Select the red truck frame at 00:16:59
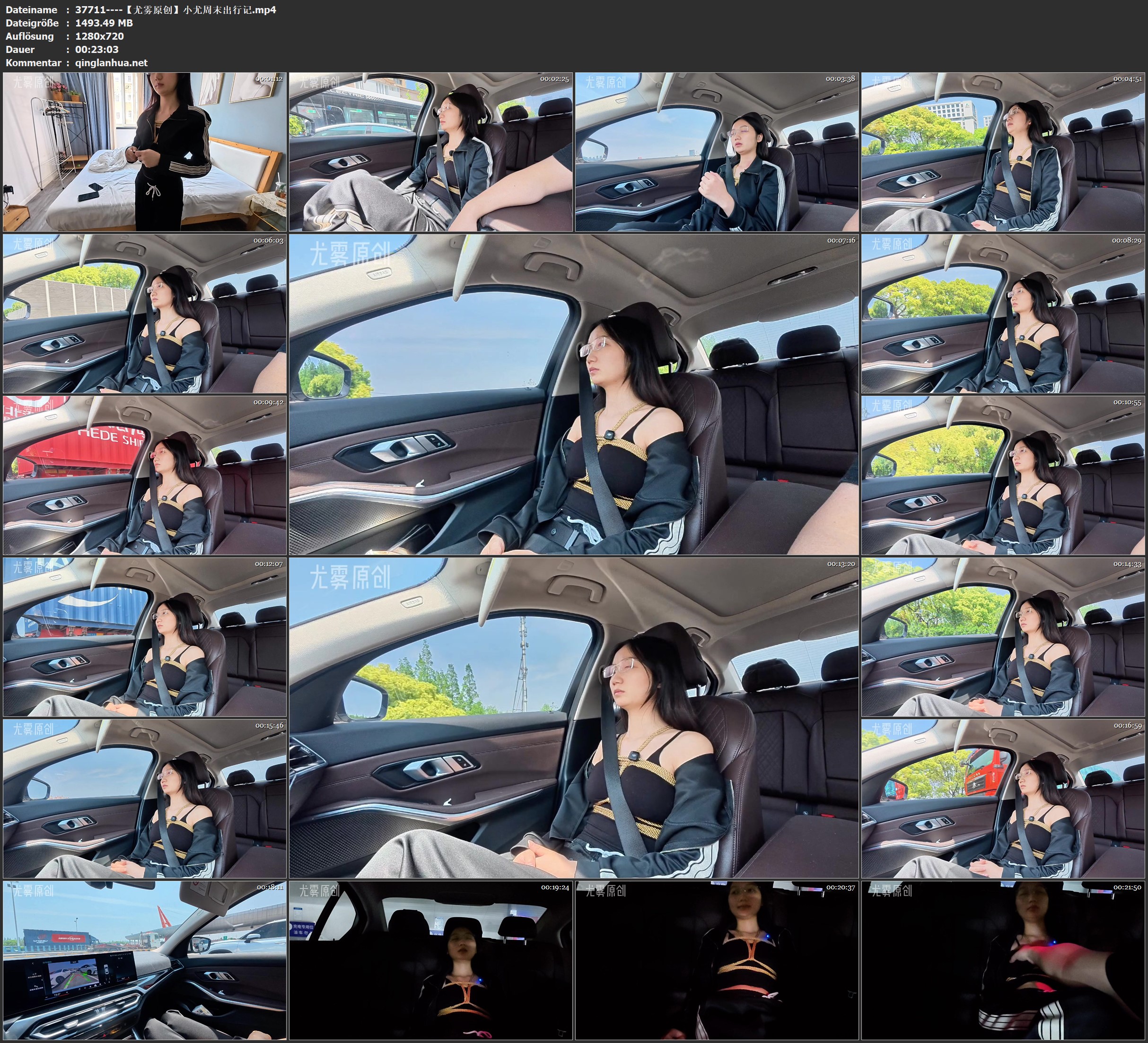This screenshot has height=1043, width=1148. point(1003,798)
